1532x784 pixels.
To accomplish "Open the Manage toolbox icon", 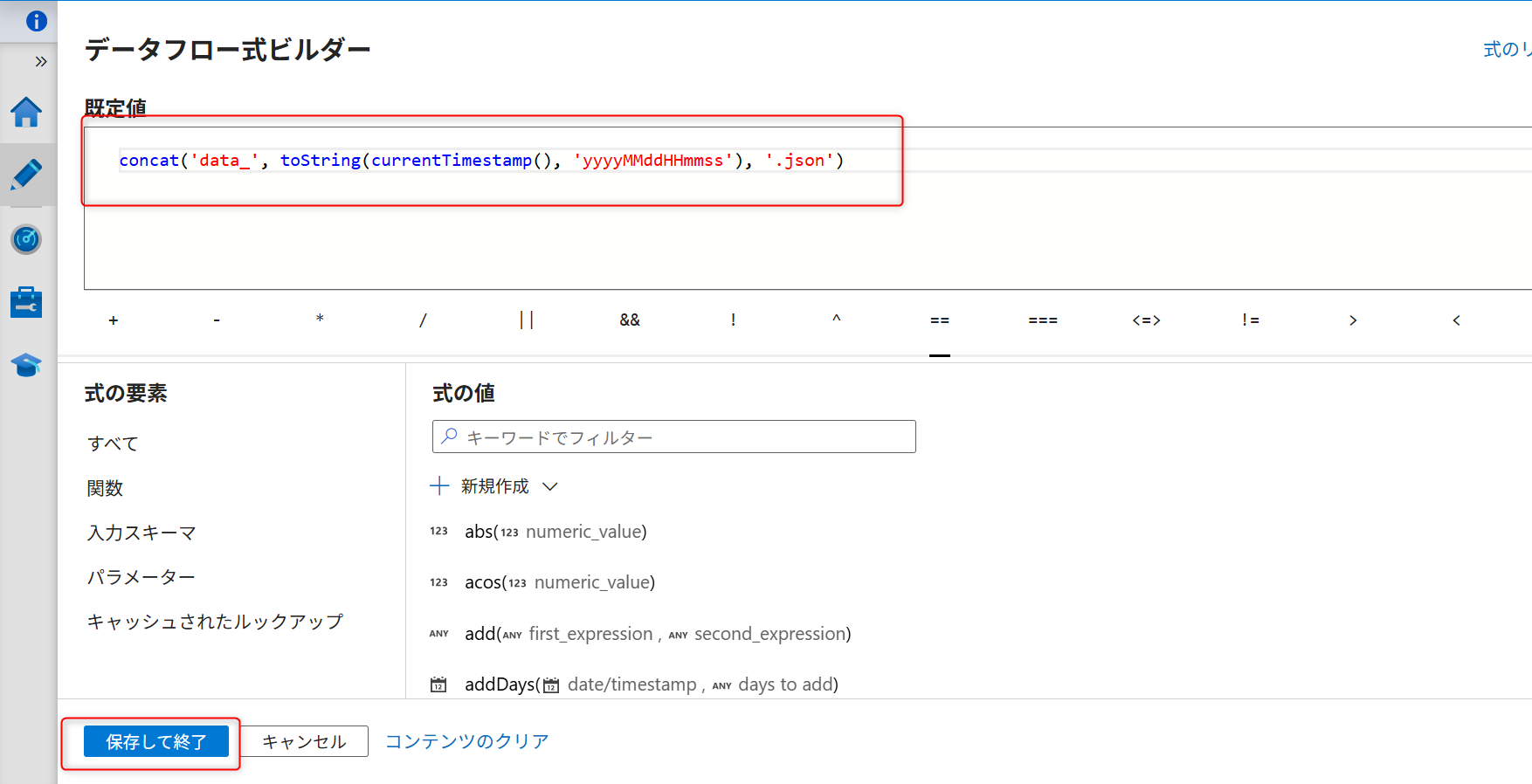I will tap(26, 302).
